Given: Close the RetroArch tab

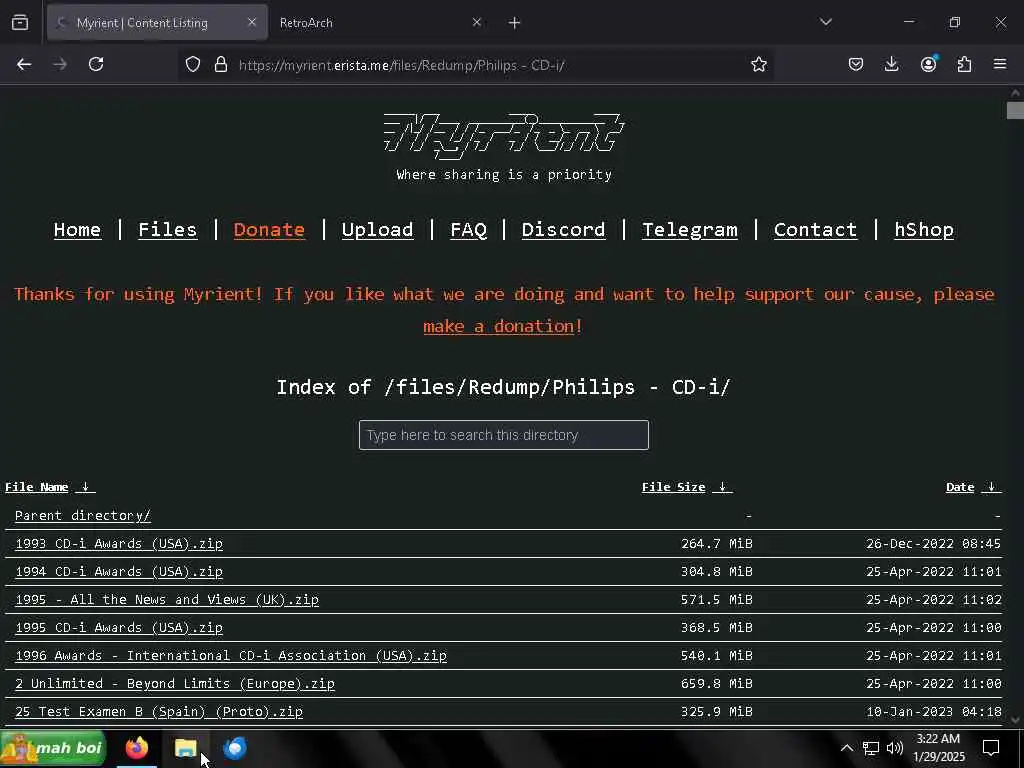Looking at the screenshot, I should click(x=477, y=22).
